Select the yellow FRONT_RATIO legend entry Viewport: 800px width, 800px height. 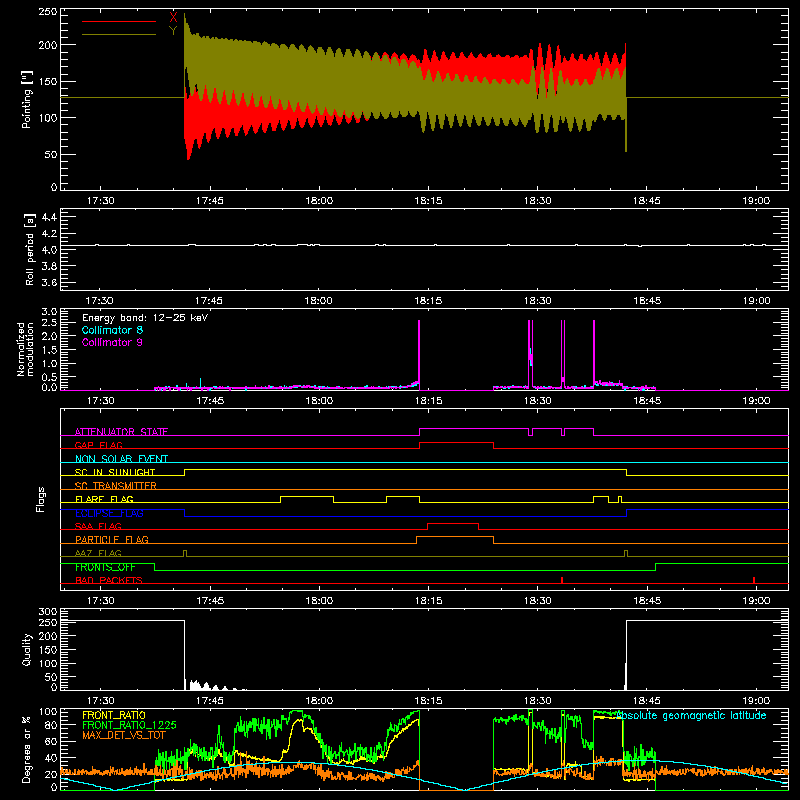(x=114, y=715)
